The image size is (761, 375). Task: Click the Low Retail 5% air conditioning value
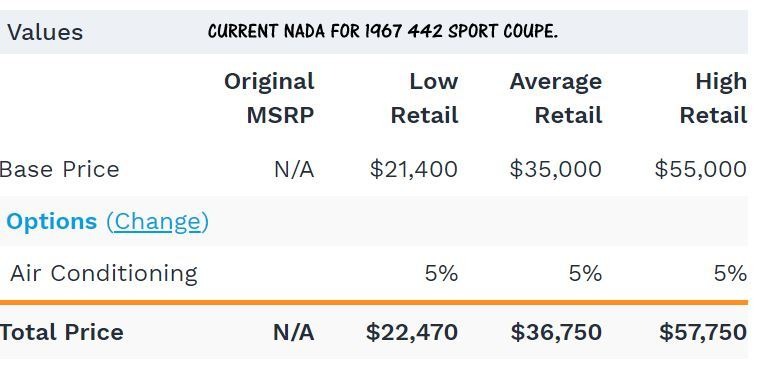[x=441, y=274]
